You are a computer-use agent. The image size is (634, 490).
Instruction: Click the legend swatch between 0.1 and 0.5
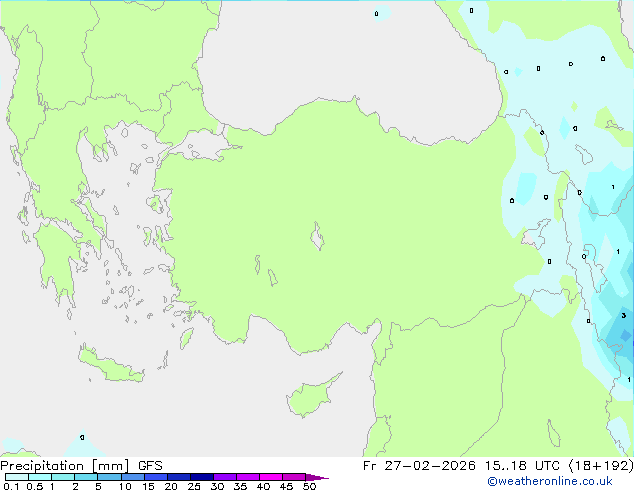coord(17,477)
